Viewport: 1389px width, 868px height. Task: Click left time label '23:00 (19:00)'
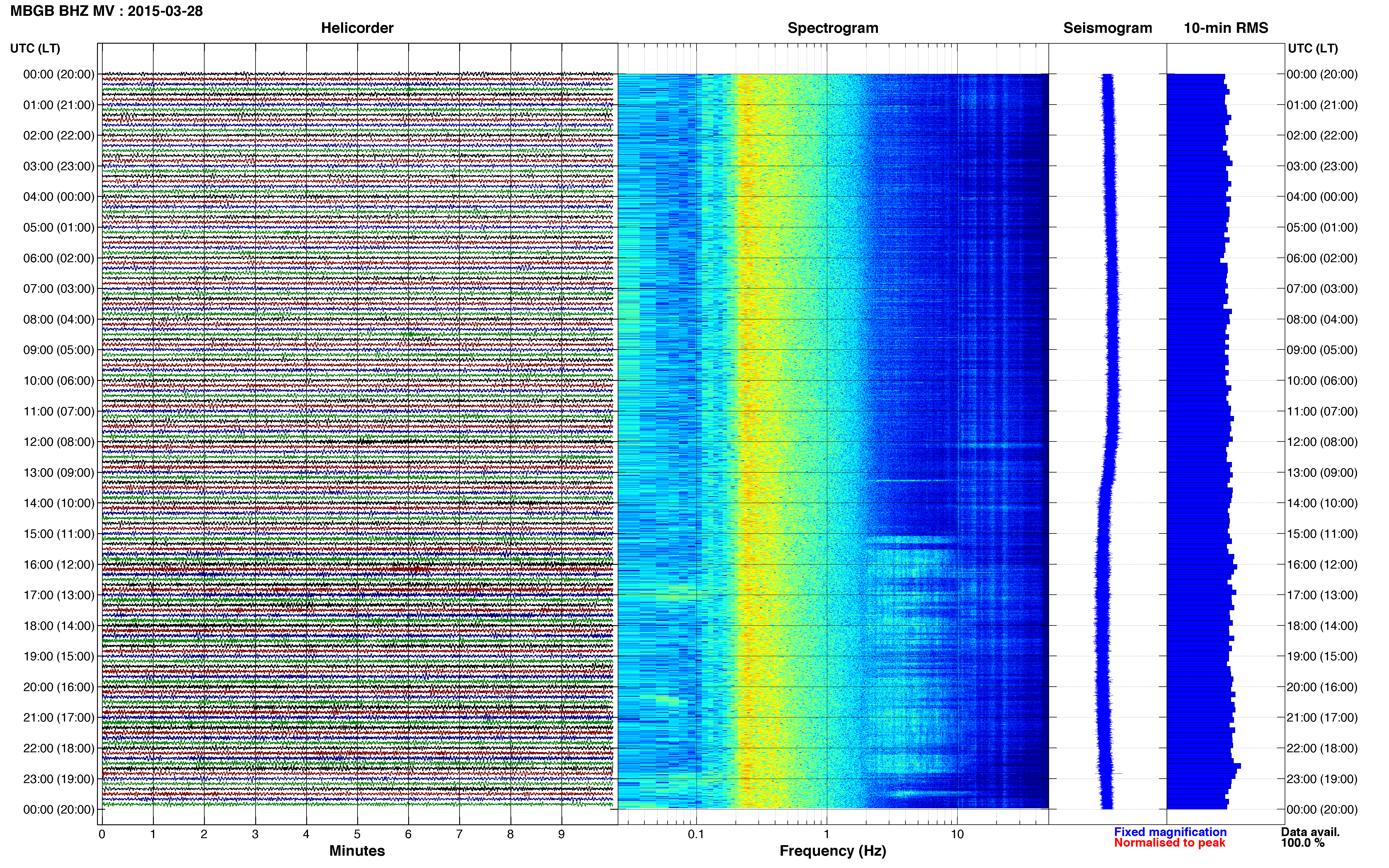(59, 779)
